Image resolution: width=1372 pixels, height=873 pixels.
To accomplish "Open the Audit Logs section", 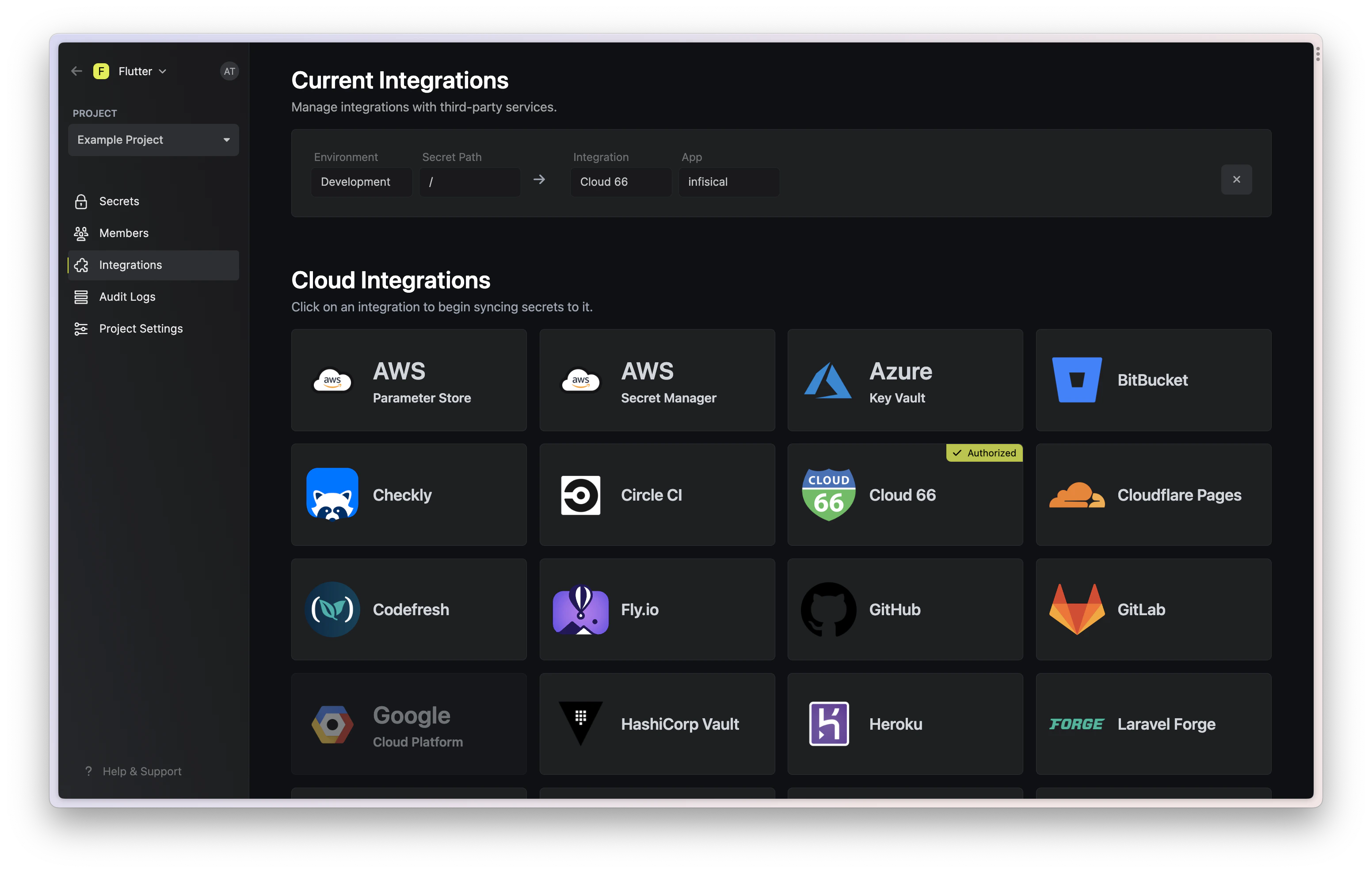I will [x=153, y=297].
